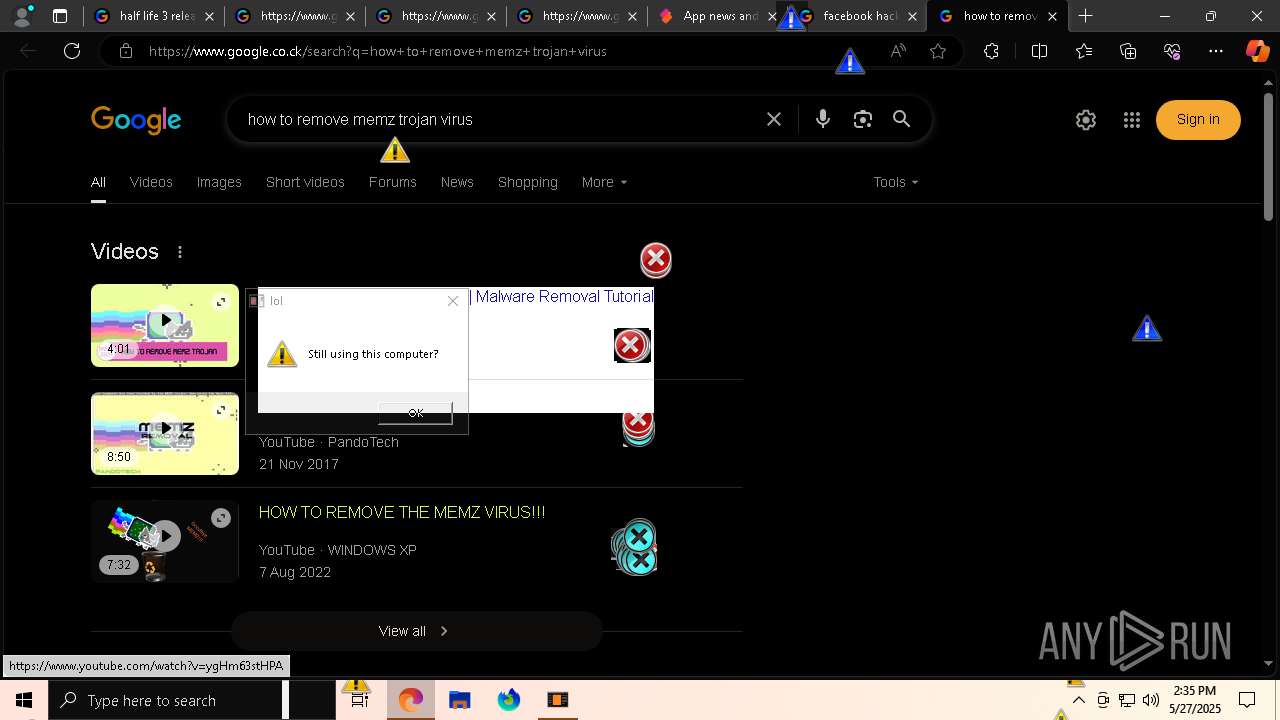Focus the address bar URL

click(x=378, y=51)
